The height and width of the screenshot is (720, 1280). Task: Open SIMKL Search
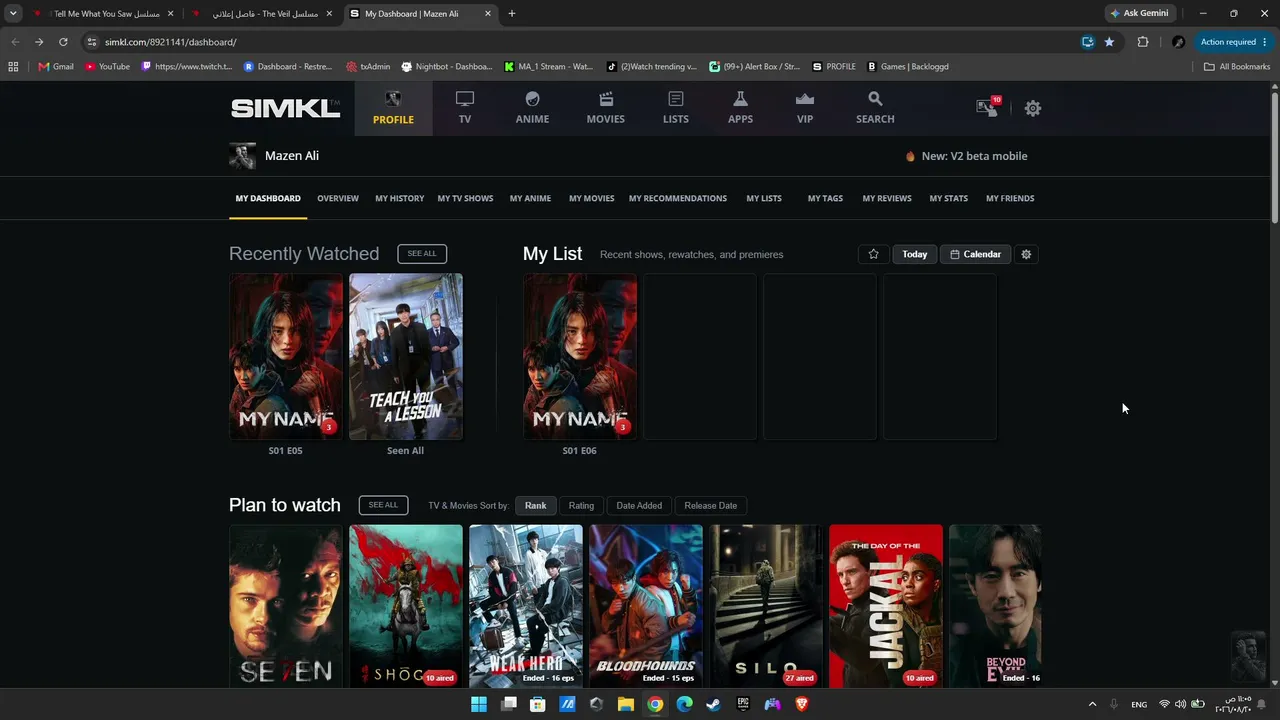875,108
